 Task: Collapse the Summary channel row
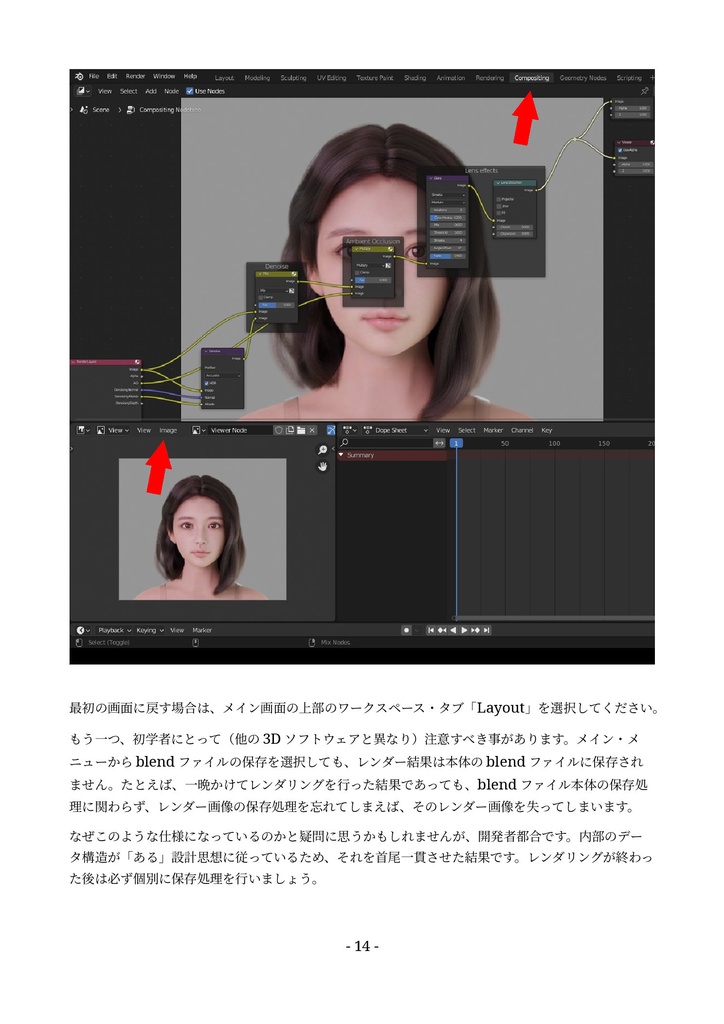[x=341, y=455]
